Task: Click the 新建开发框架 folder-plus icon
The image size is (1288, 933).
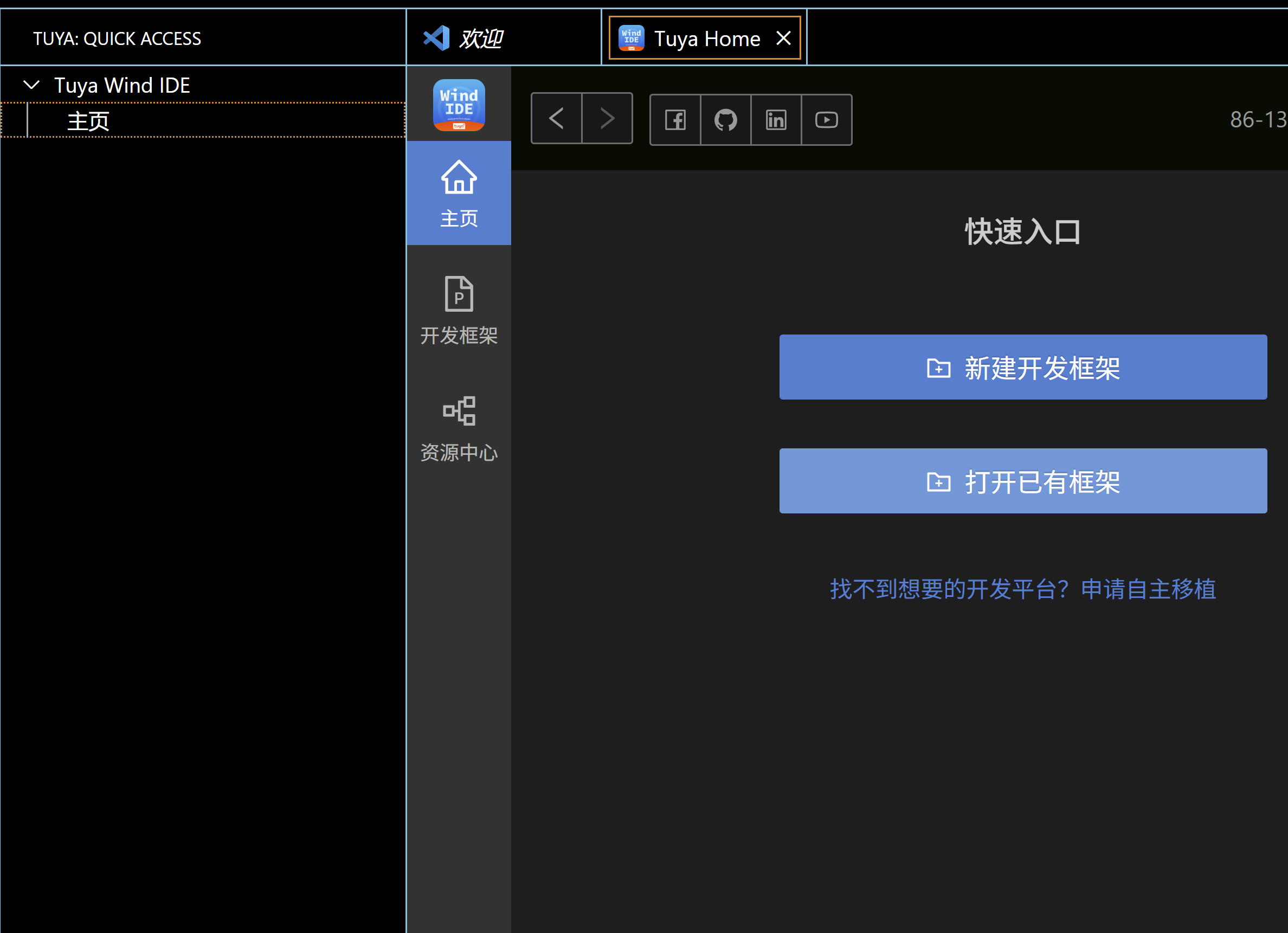Action: pyautogui.click(x=939, y=368)
